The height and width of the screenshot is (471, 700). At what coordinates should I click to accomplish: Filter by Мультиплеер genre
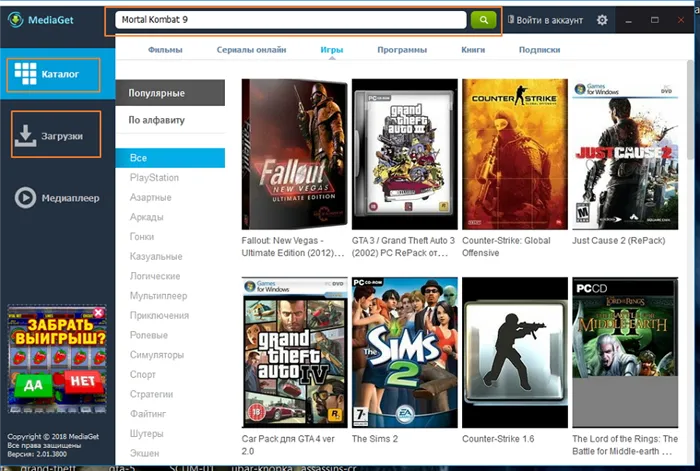tap(158, 296)
